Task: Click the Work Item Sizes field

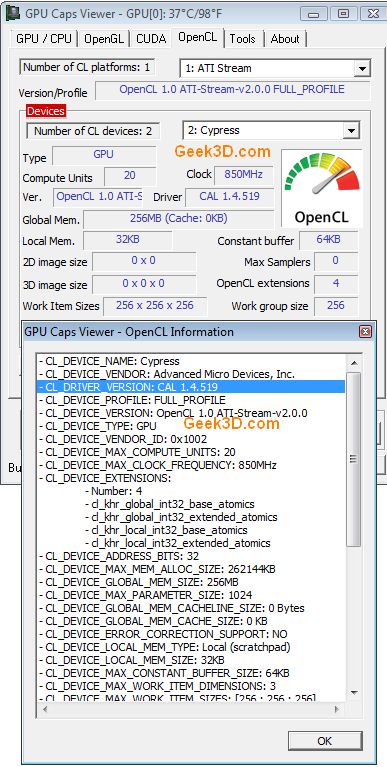Action: click(x=155, y=306)
